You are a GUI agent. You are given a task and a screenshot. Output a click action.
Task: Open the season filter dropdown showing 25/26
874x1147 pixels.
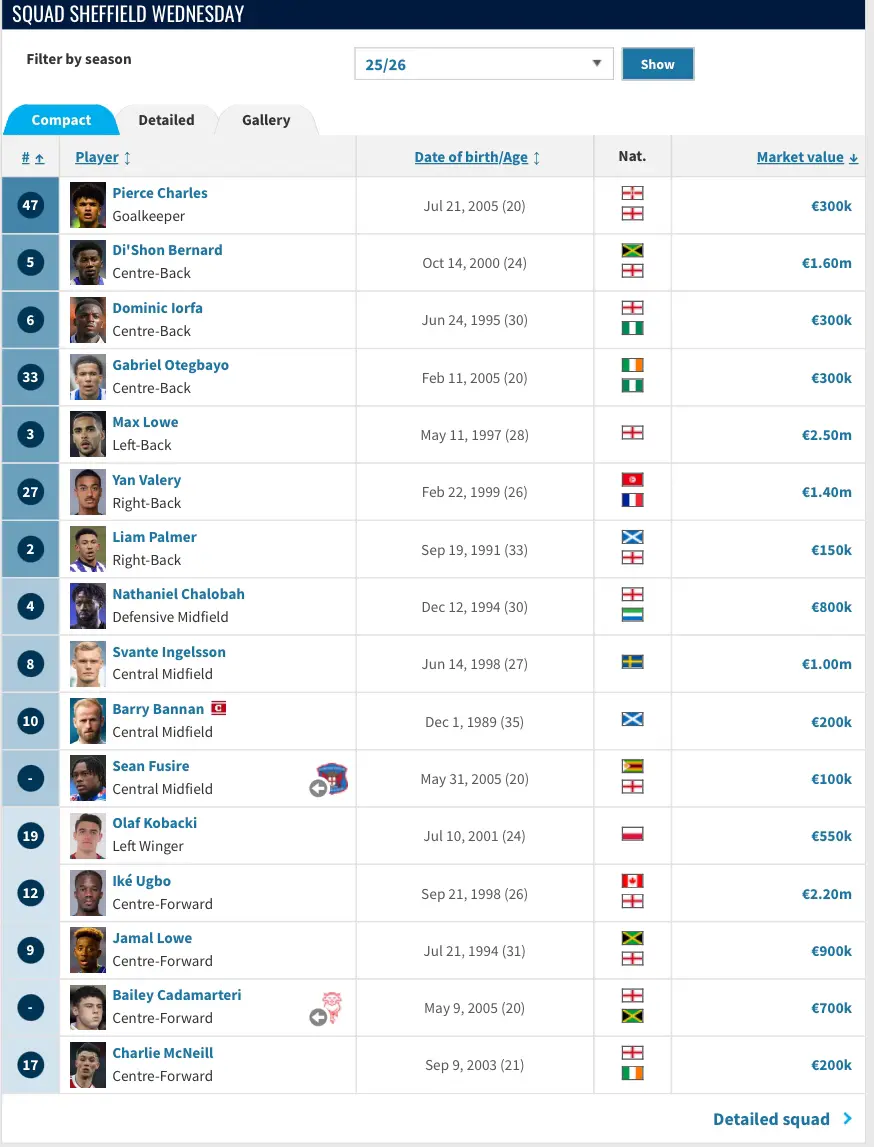click(483, 64)
